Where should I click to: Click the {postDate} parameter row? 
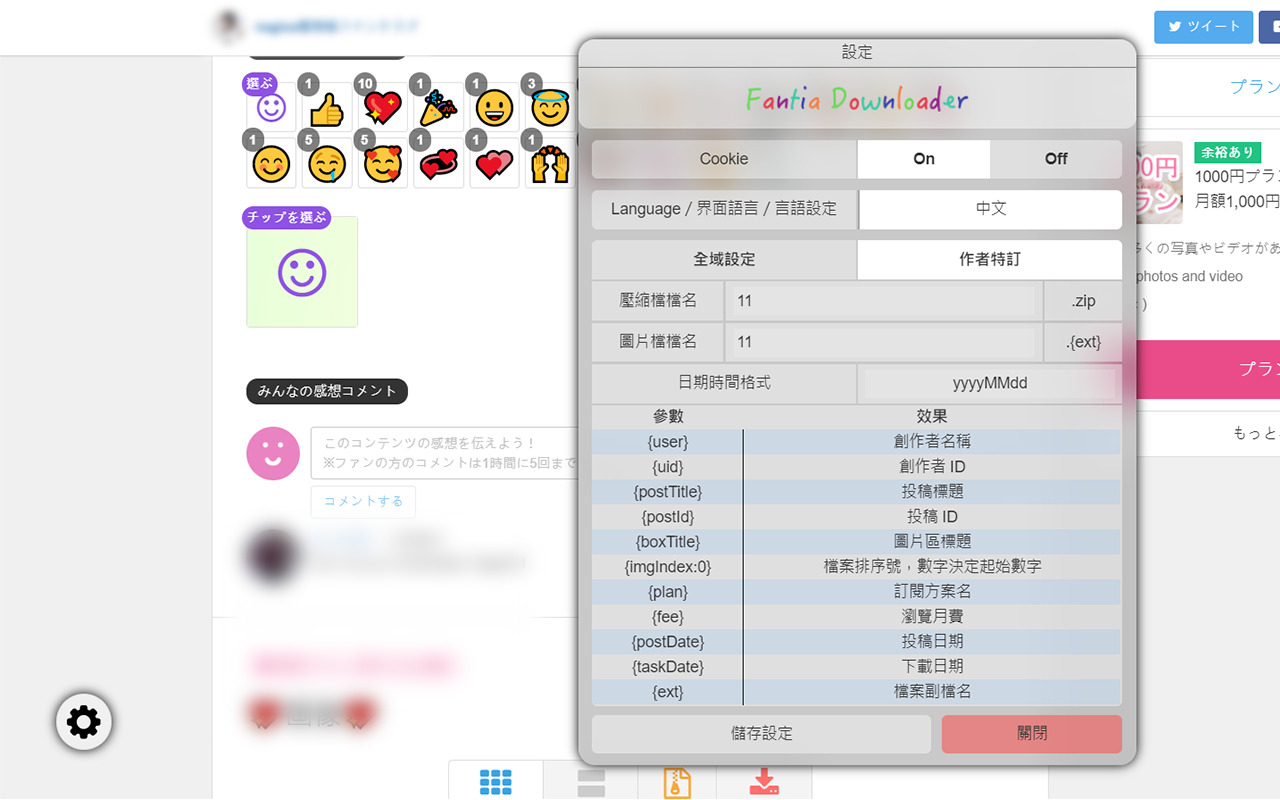click(x=857, y=642)
